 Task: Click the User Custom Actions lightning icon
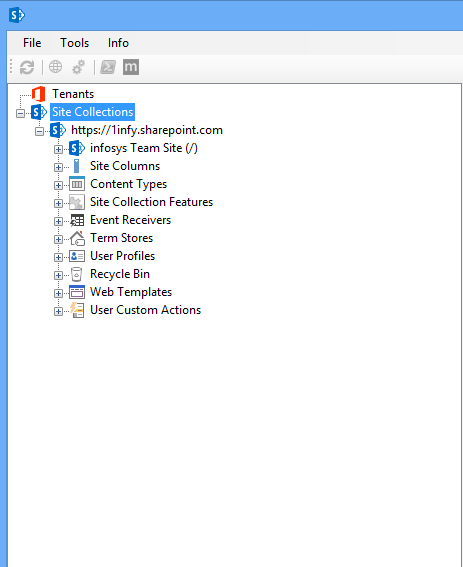point(77,310)
